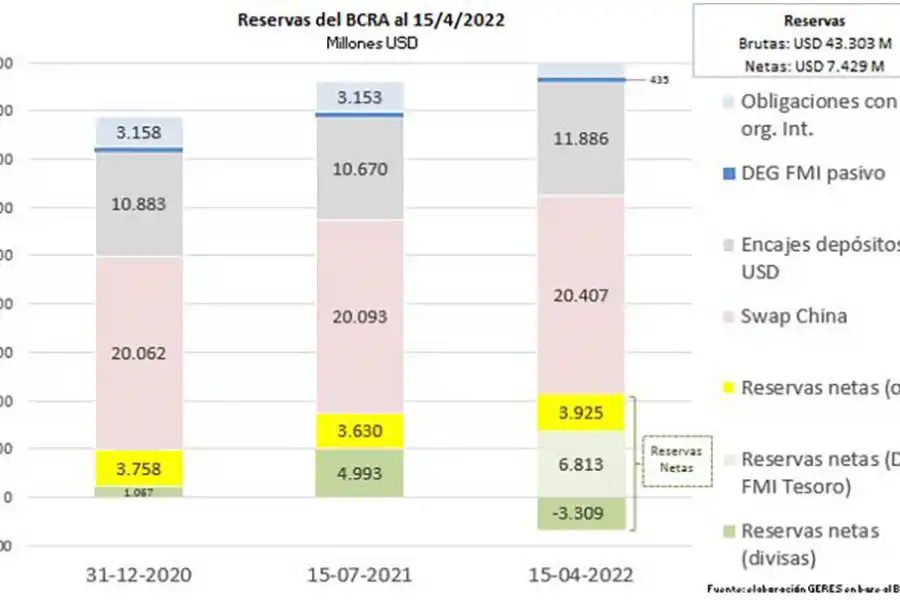Select the 31-12-2020 axis label
This screenshot has height=600, width=900.
click(138, 576)
